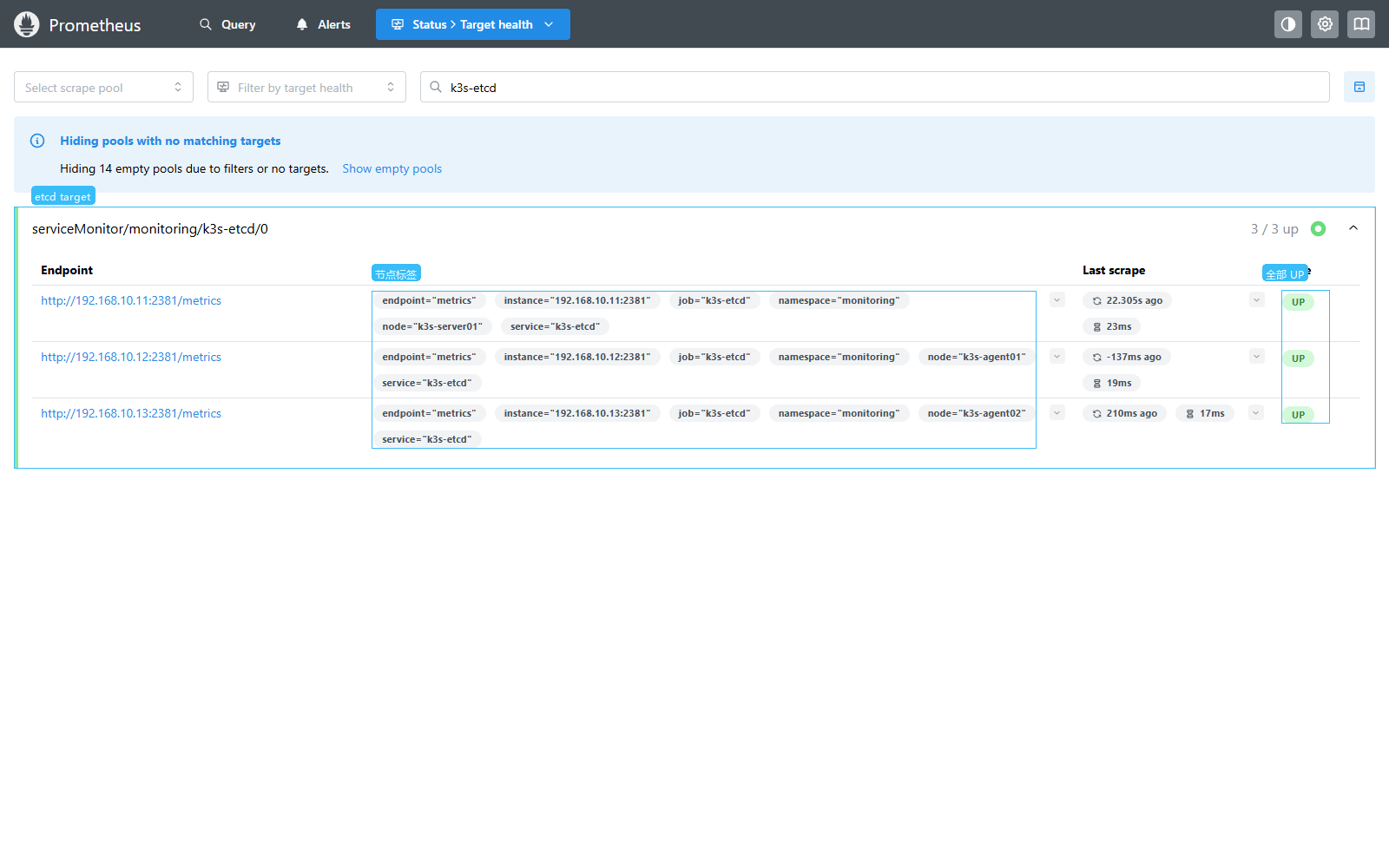1389x868 pixels.
Task: Open the Query page
Action: click(x=227, y=24)
